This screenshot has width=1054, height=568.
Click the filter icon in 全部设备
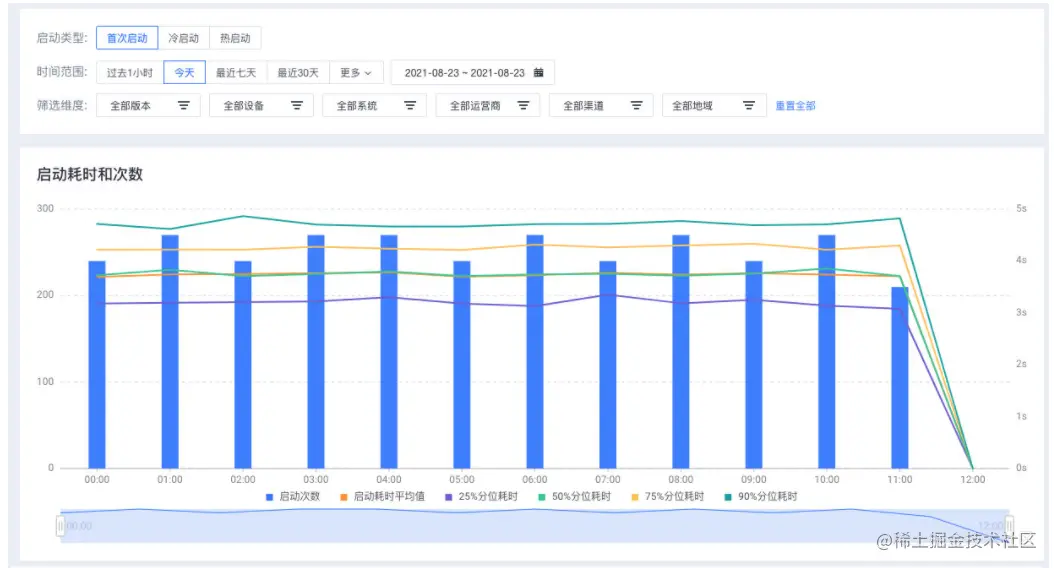pos(296,106)
